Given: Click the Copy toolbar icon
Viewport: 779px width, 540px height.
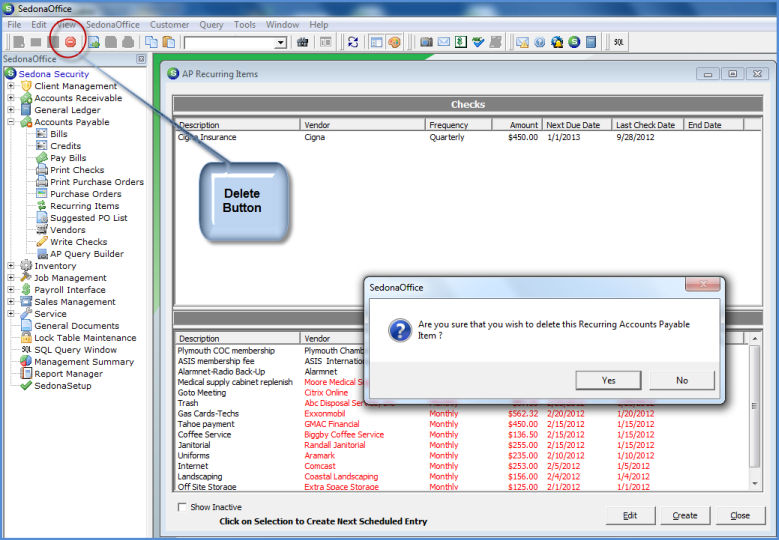Looking at the screenshot, I should coord(151,42).
